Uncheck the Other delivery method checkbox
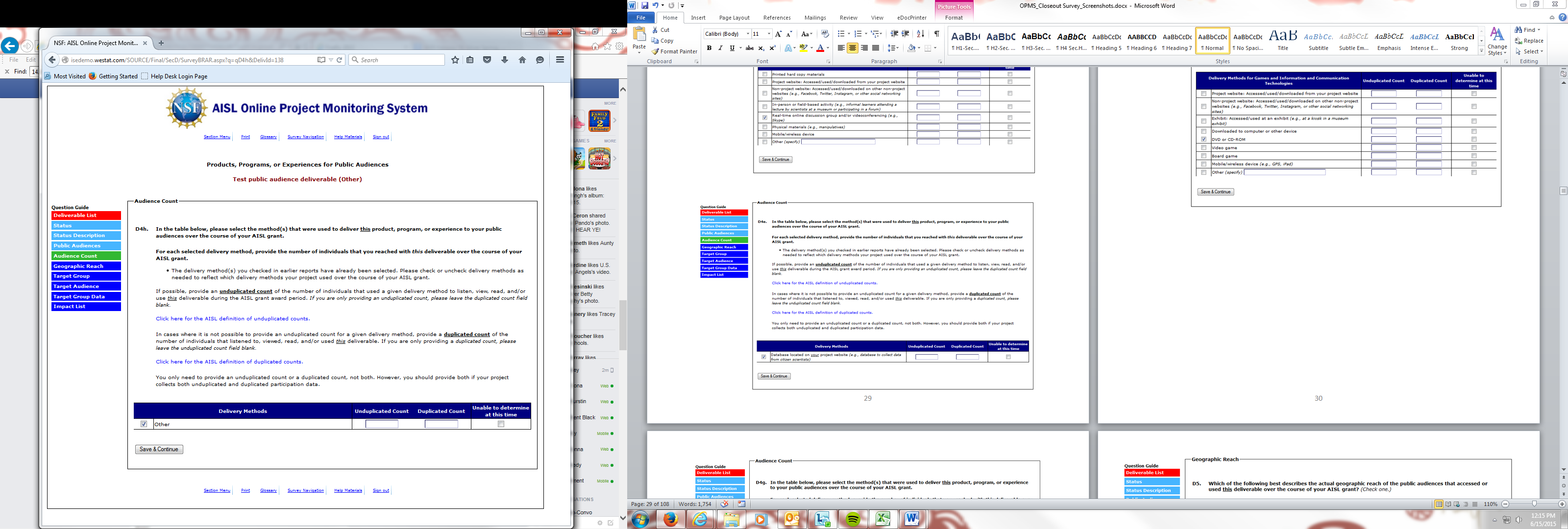This screenshot has height=529, width=1568. point(144,424)
